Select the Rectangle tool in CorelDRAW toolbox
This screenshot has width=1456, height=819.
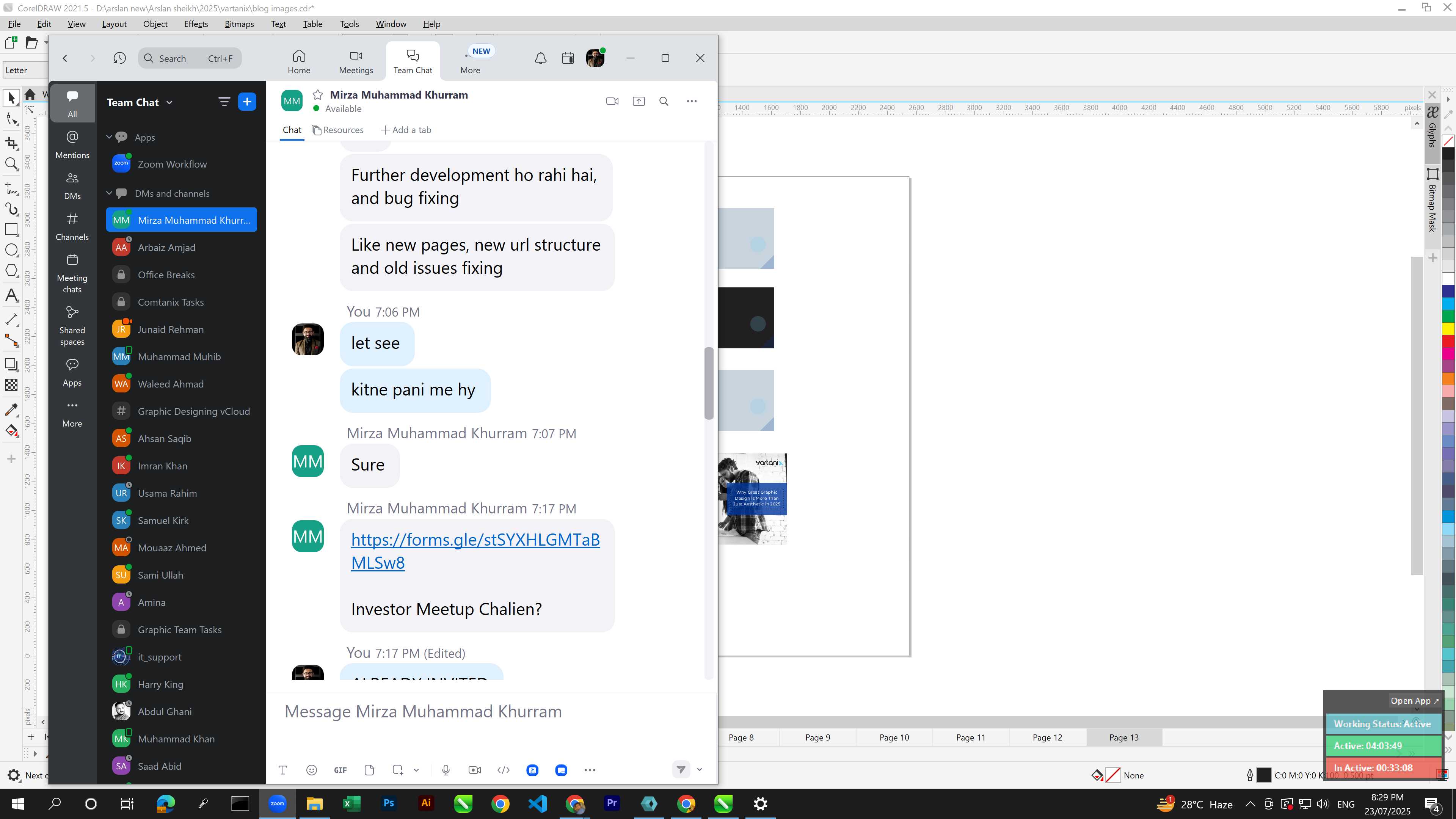pyautogui.click(x=11, y=229)
